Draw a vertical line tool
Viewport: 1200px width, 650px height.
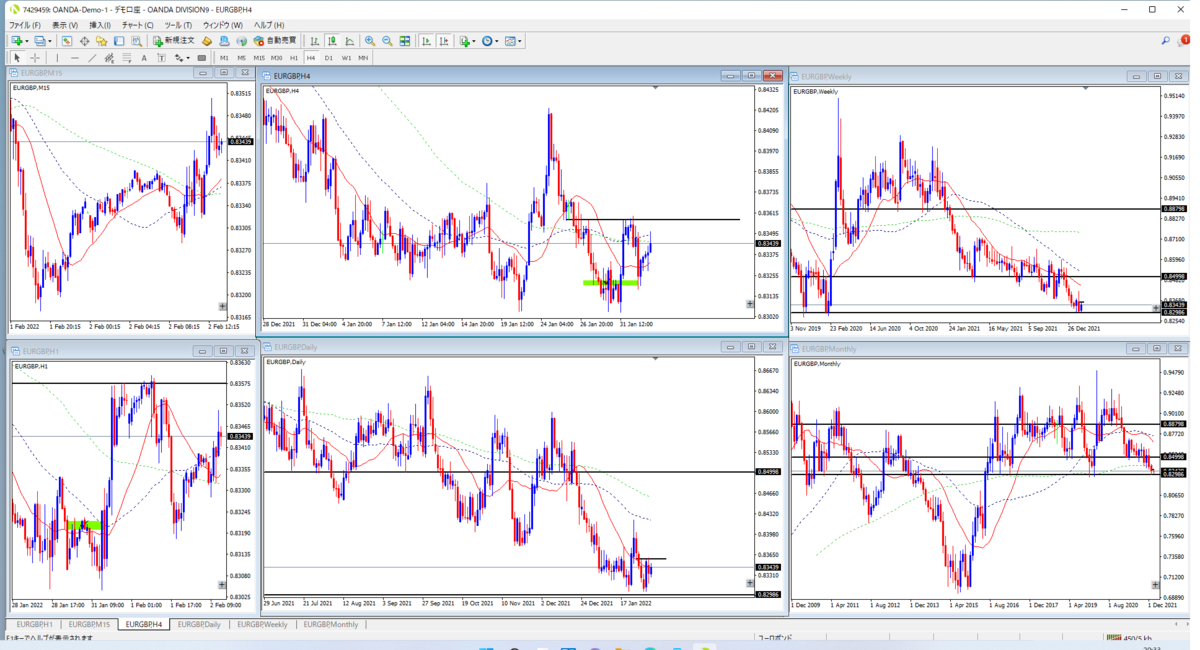tap(57, 58)
